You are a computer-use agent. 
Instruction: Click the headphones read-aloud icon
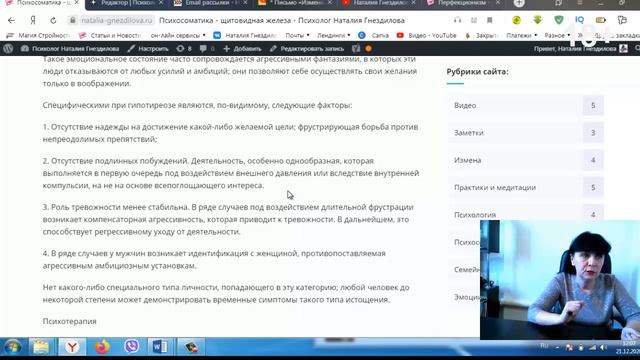[458, 20]
